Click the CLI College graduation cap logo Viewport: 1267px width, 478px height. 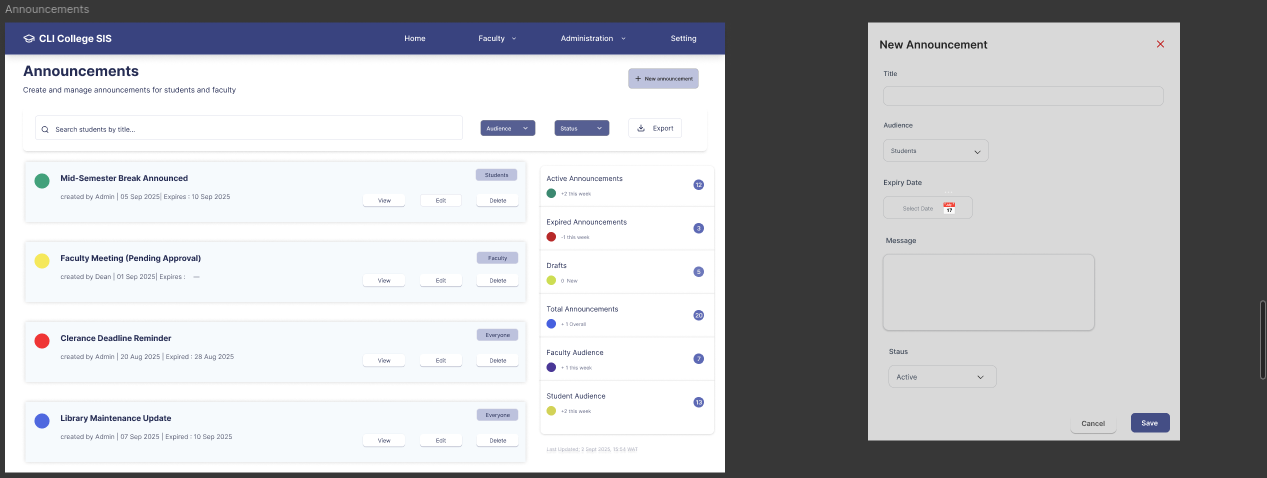tap(29, 39)
